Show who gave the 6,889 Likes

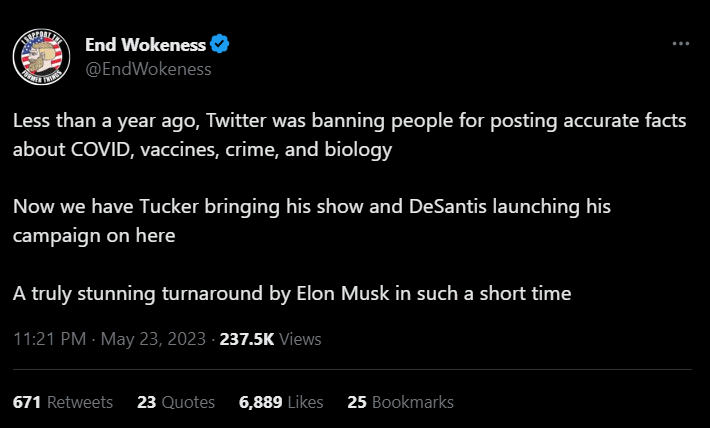coord(281,402)
